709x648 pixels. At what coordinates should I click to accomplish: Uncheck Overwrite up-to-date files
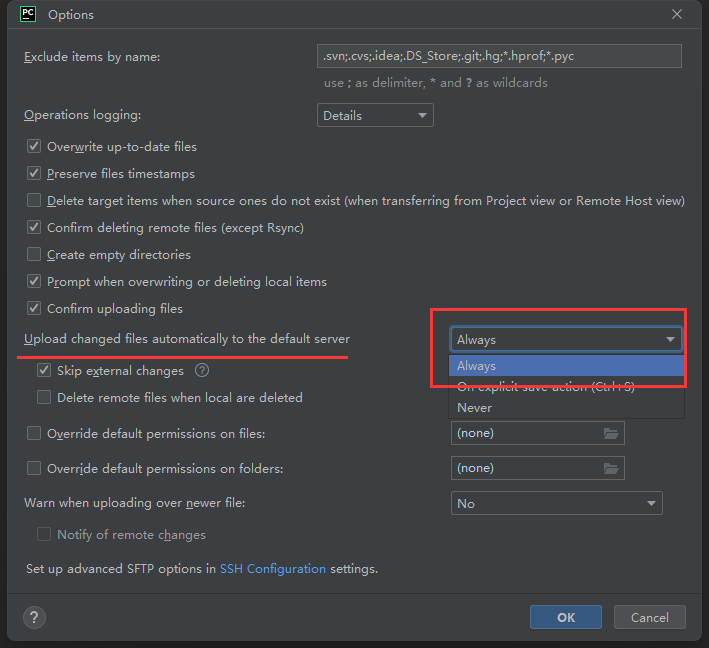tap(35, 147)
